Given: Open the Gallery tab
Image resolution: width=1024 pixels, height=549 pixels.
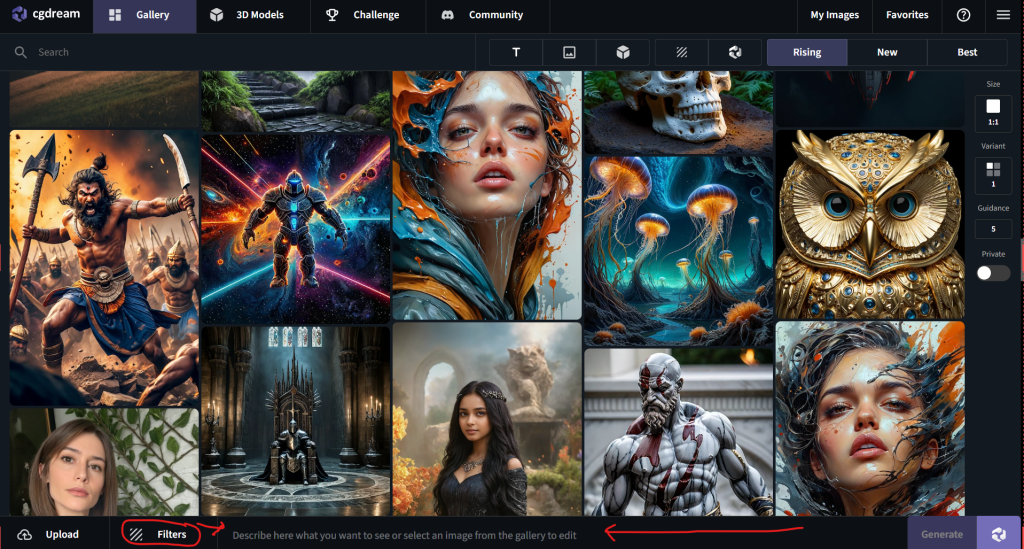Looking at the screenshot, I should [144, 15].
